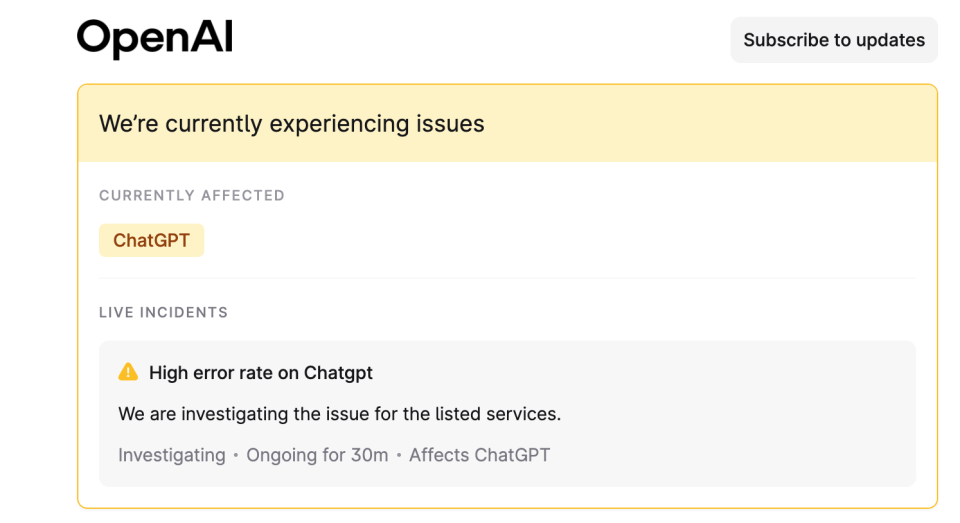Viewport: 960px width, 523px height.
Task: Select the ChatGPT affected component badge
Action: point(151,240)
